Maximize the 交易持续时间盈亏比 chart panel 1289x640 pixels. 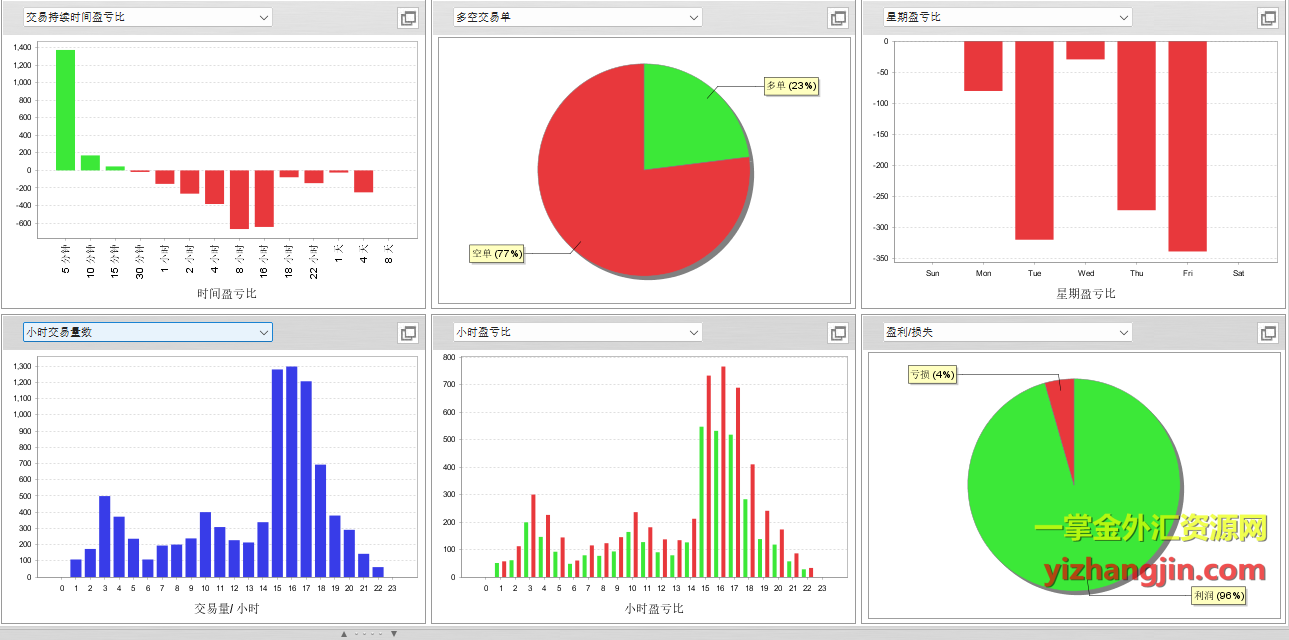coord(408,18)
